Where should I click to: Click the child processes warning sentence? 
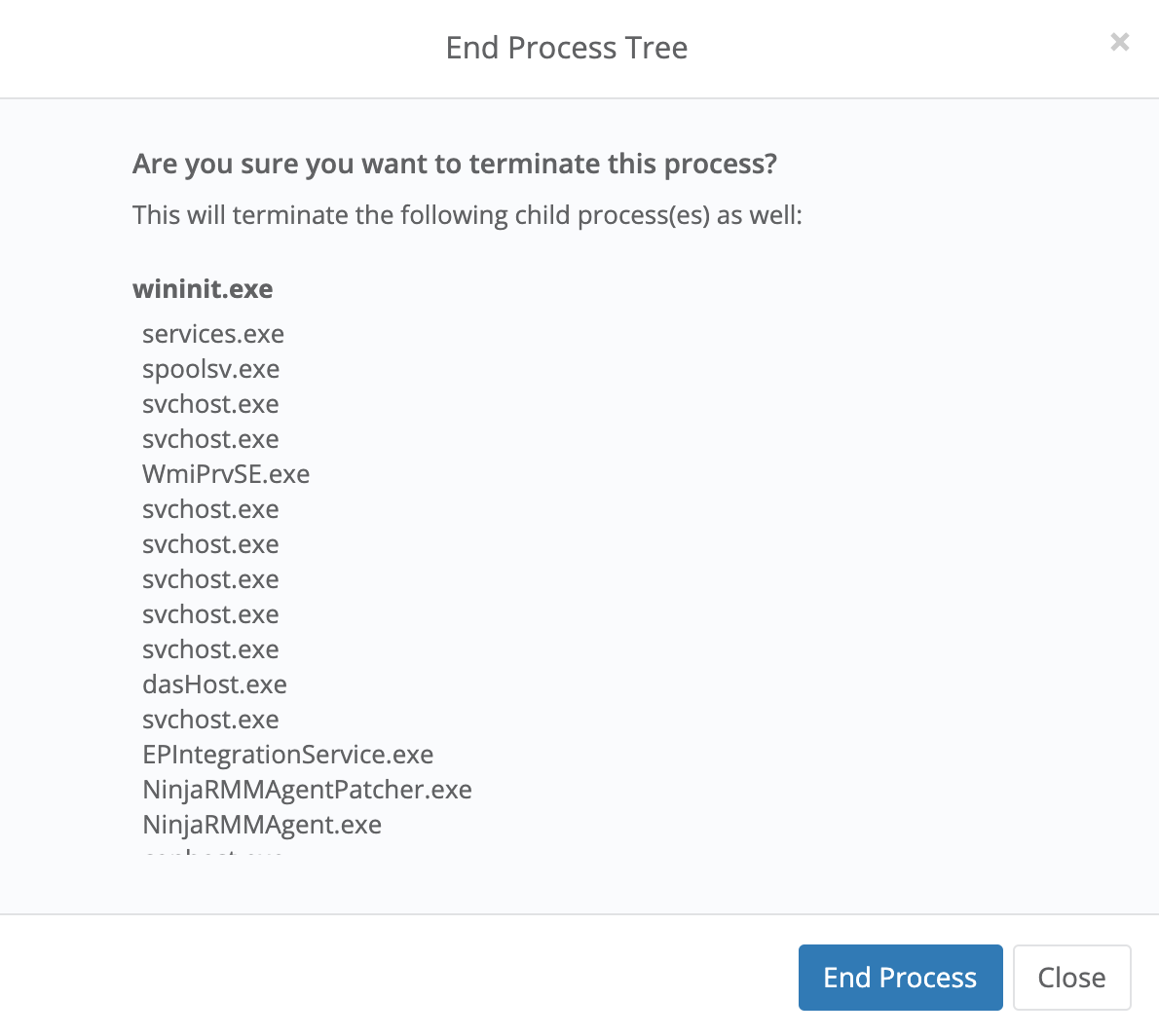pyautogui.click(x=467, y=215)
